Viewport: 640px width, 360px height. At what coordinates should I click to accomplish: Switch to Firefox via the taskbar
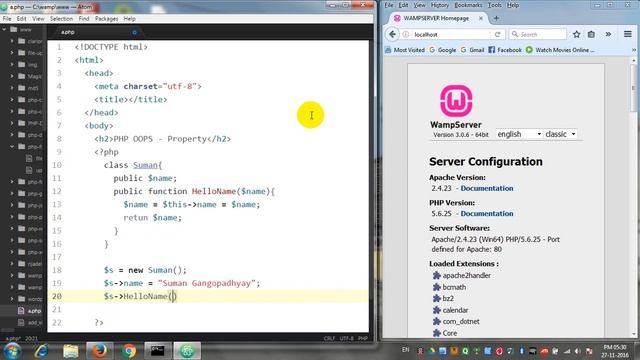tap(99, 351)
